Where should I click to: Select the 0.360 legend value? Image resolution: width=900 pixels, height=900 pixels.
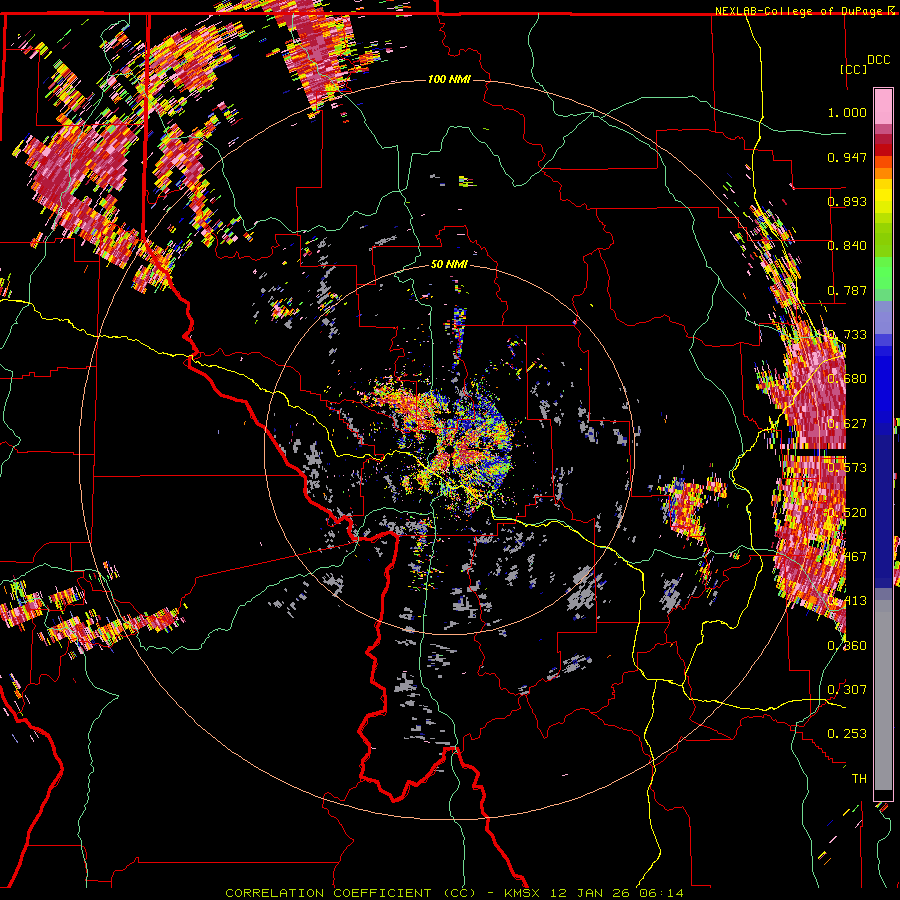(x=847, y=646)
